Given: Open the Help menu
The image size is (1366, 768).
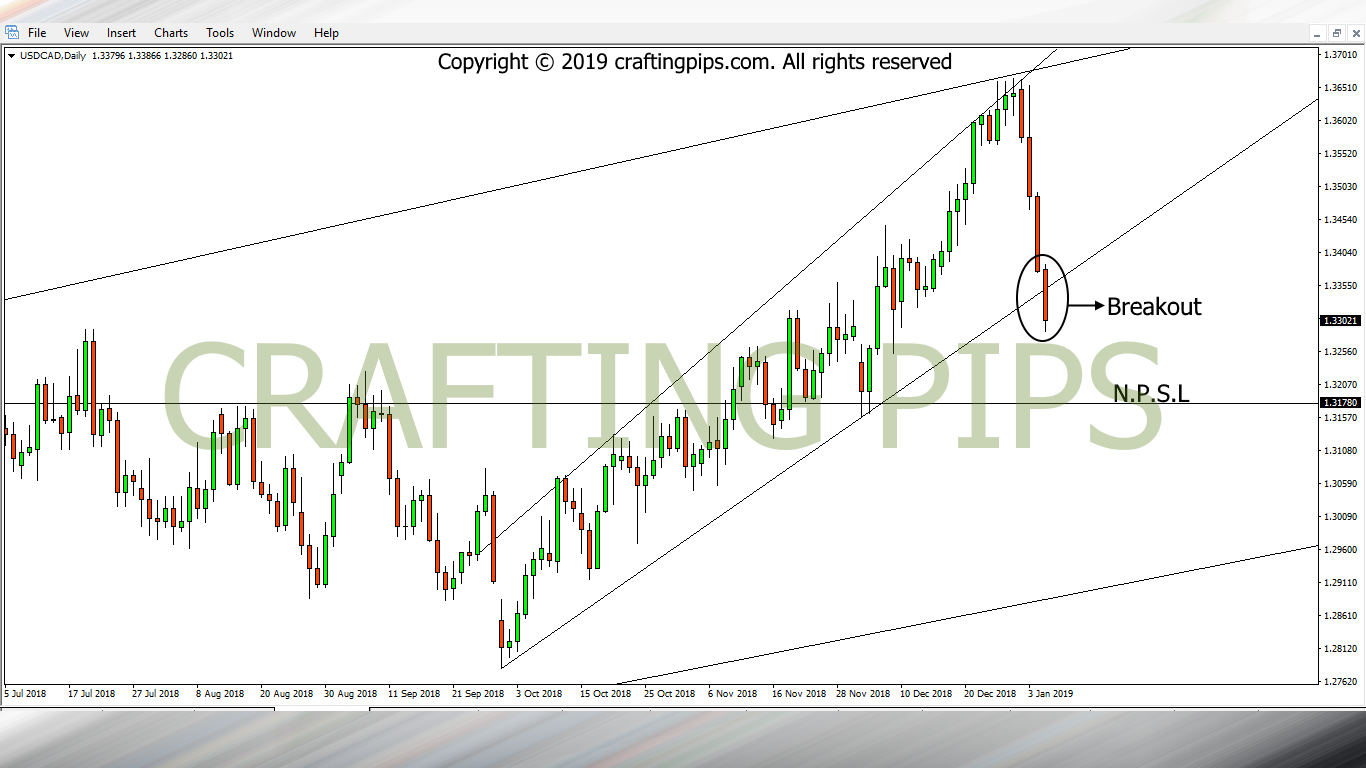Looking at the screenshot, I should tap(326, 33).
